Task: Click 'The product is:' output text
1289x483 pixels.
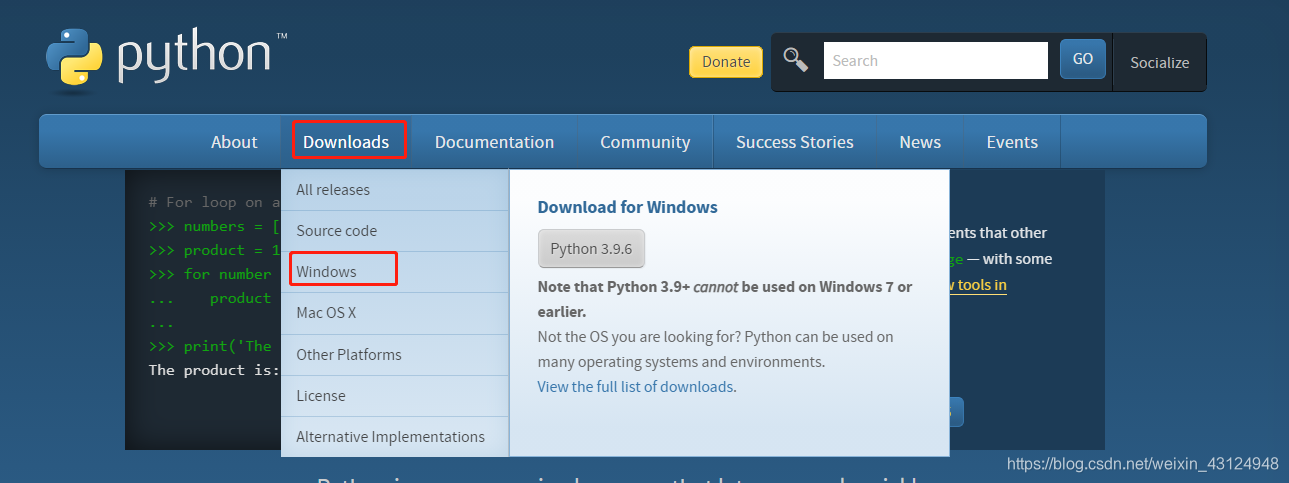Action: 214,370
